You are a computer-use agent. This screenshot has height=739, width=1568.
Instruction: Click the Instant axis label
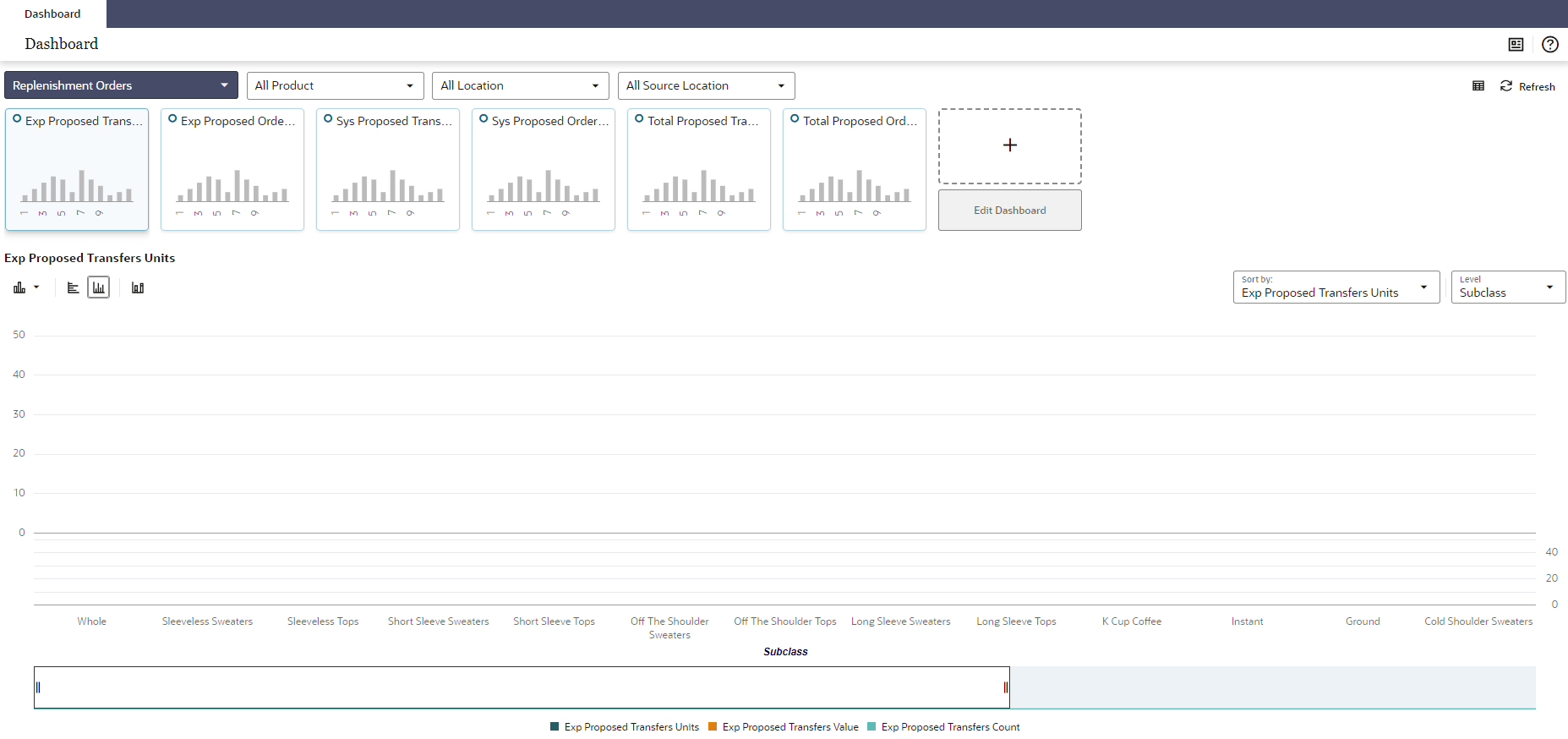(x=1248, y=621)
